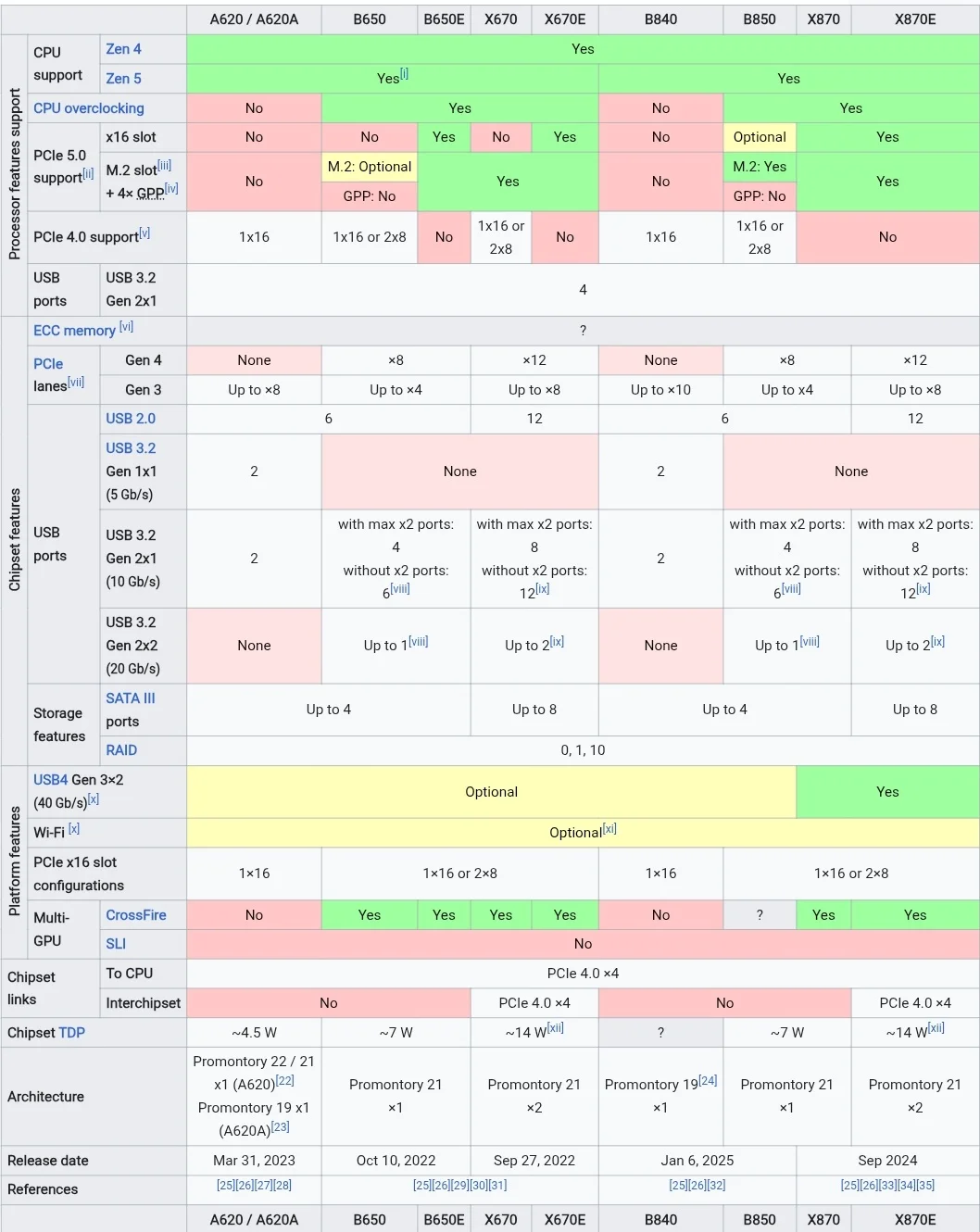The height and width of the screenshot is (1232, 980).
Task: Open reference [32] in References row
Action: pos(716,1185)
